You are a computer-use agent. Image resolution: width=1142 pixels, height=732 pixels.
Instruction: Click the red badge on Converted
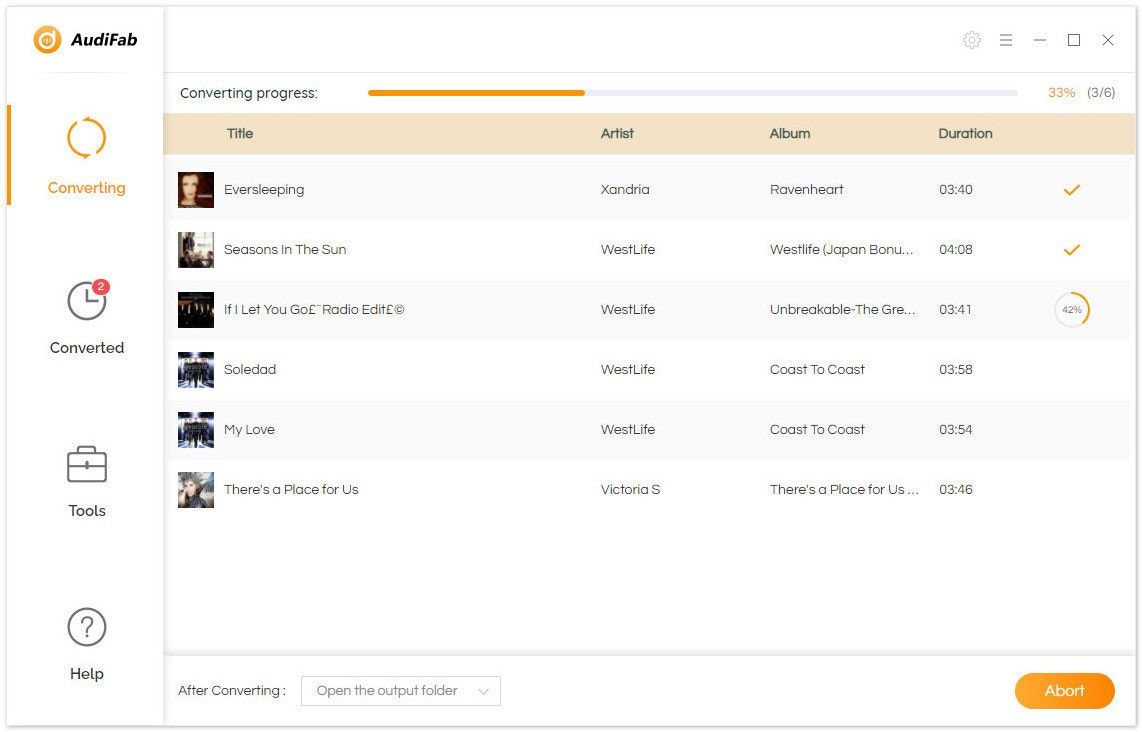(101, 287)
